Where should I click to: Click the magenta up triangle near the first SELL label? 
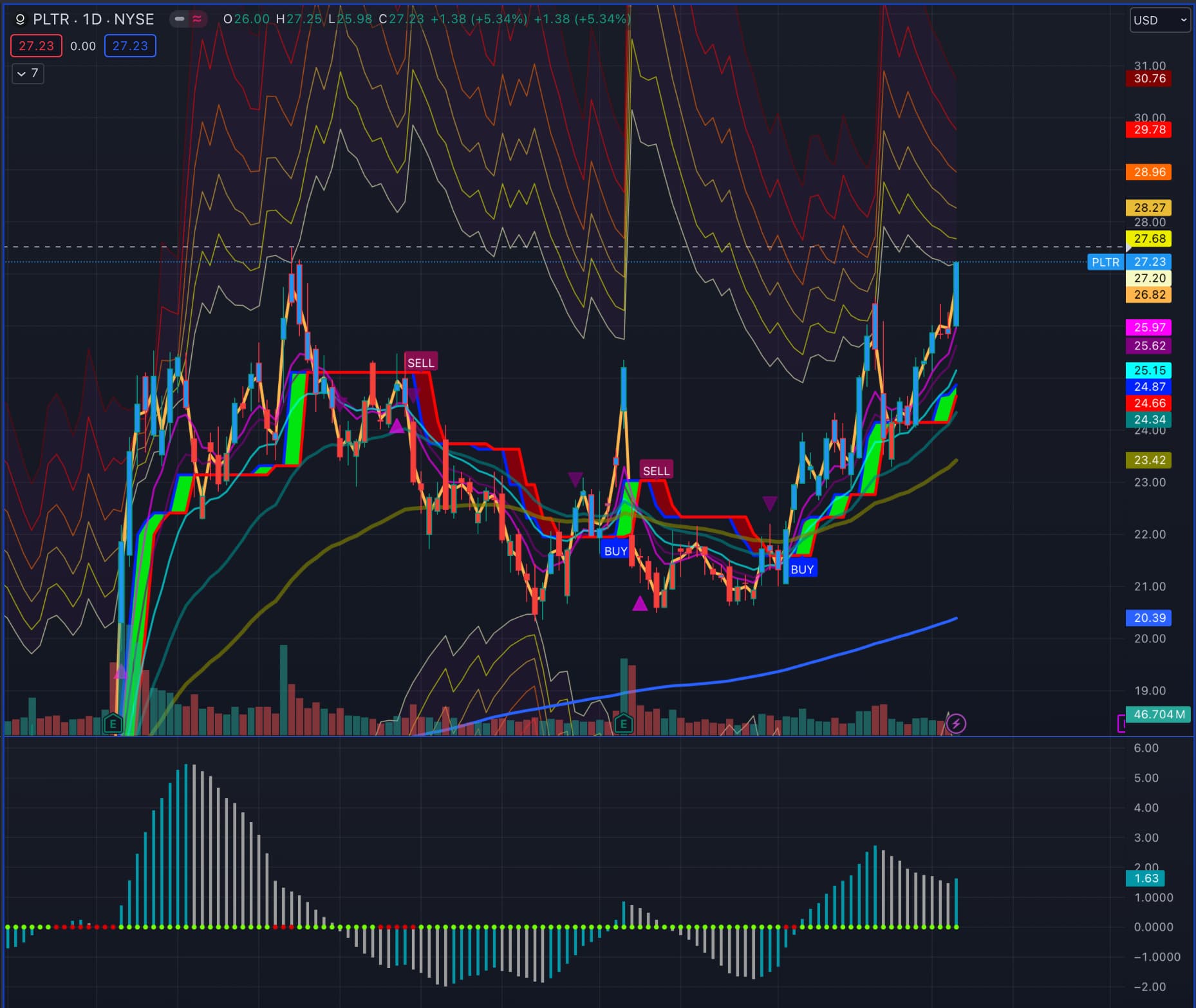pyautogui.click(x=397, y=425)
